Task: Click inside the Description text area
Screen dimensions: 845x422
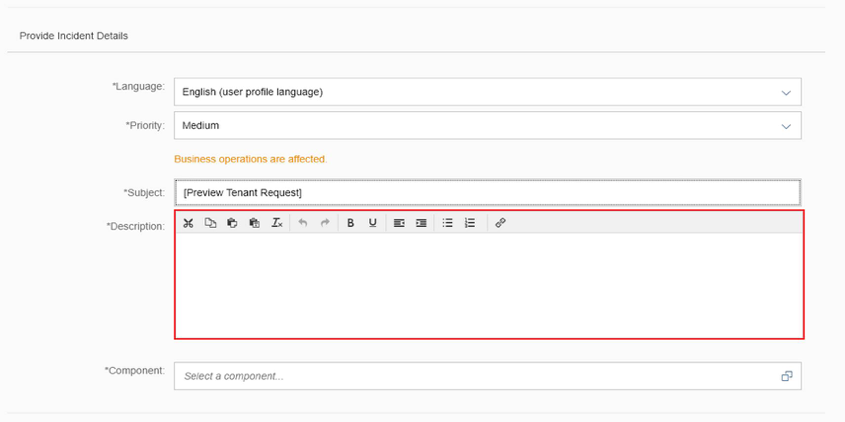Action: point(489,286)
